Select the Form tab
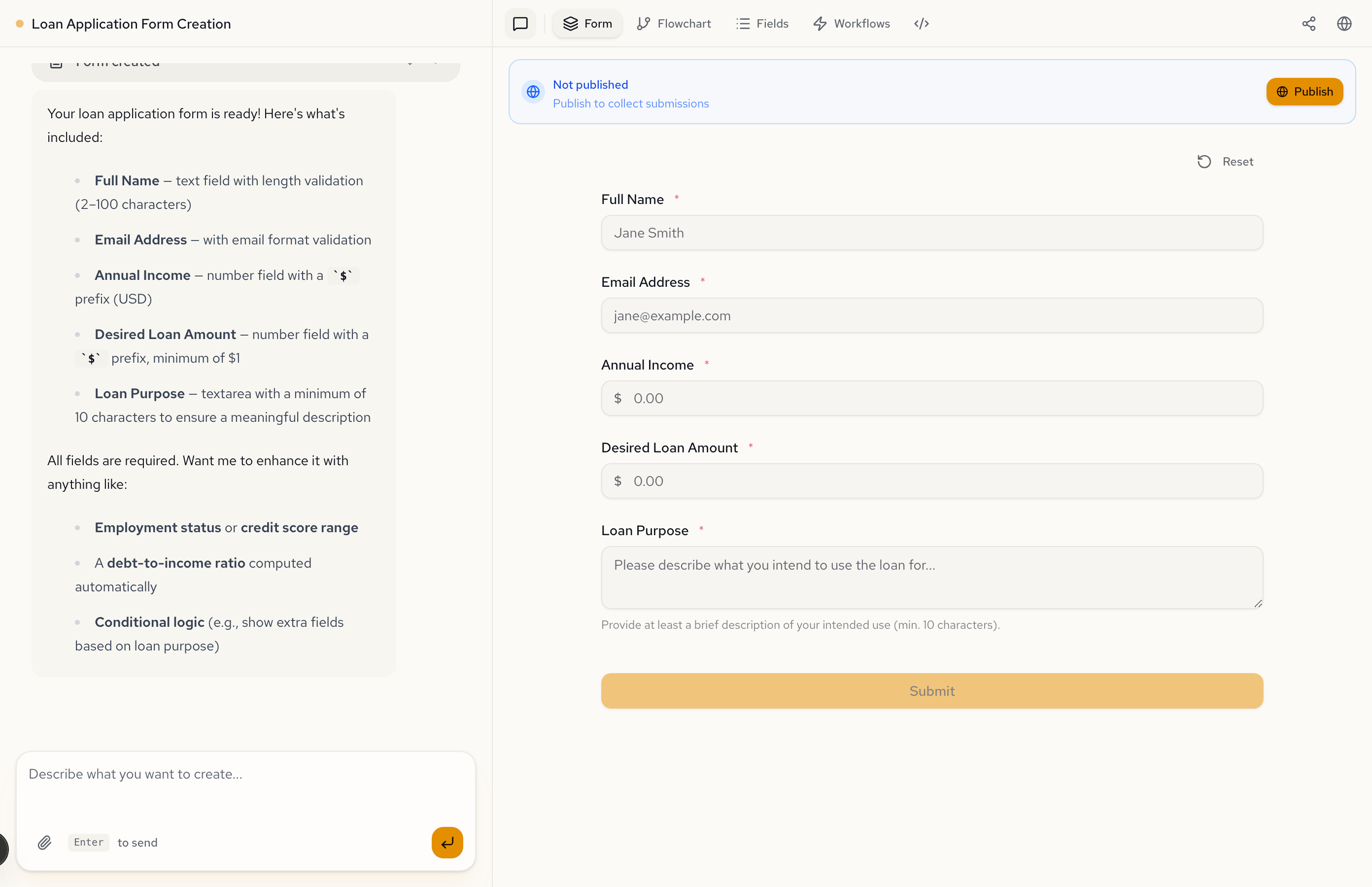This screenshot has height=887, width=1372. pyautogui.click(x=587, y=24)
